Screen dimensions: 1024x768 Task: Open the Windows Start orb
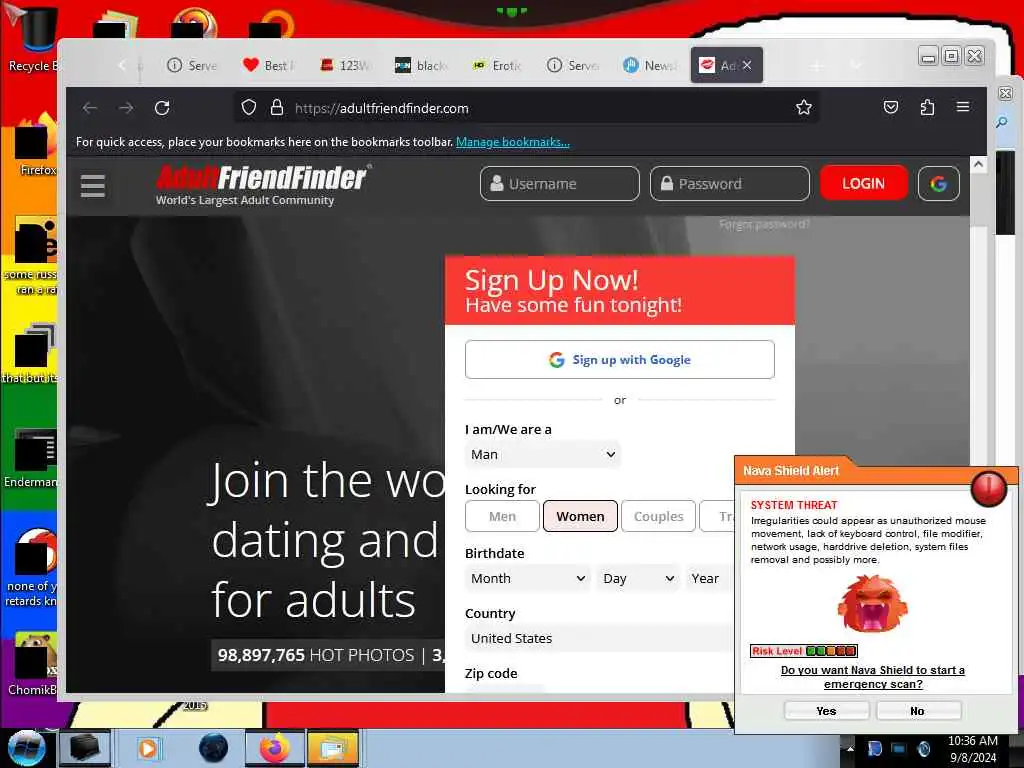[25, 748]
